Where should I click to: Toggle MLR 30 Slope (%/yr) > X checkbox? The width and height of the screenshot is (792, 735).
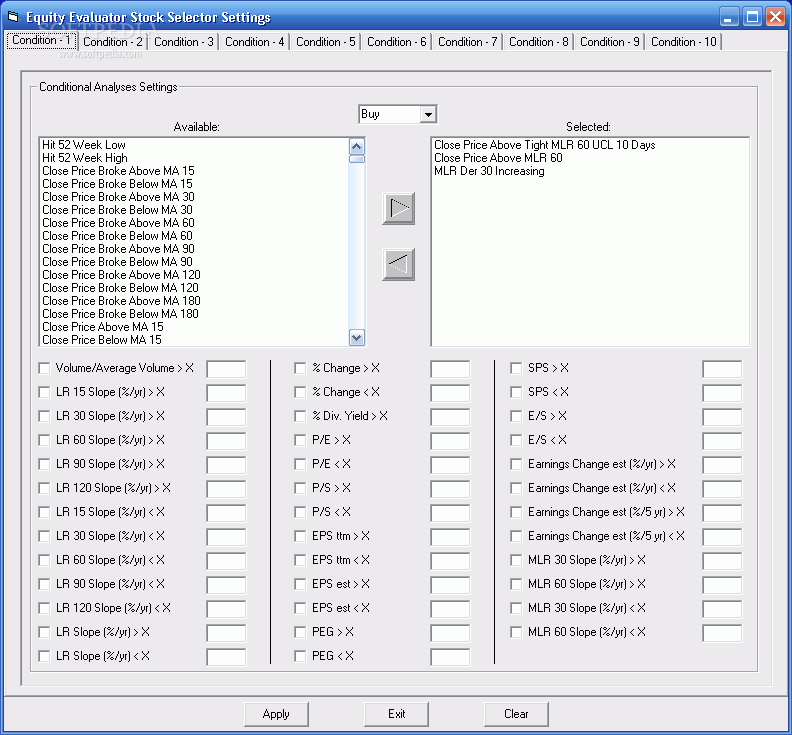coord(516,560)
